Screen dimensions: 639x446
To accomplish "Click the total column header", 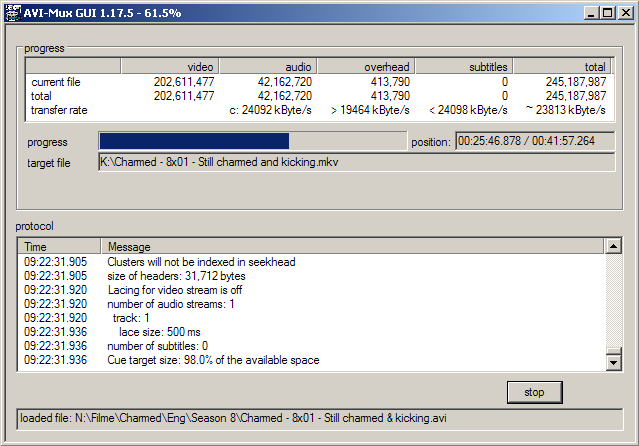I will click(x=561, y=66).
